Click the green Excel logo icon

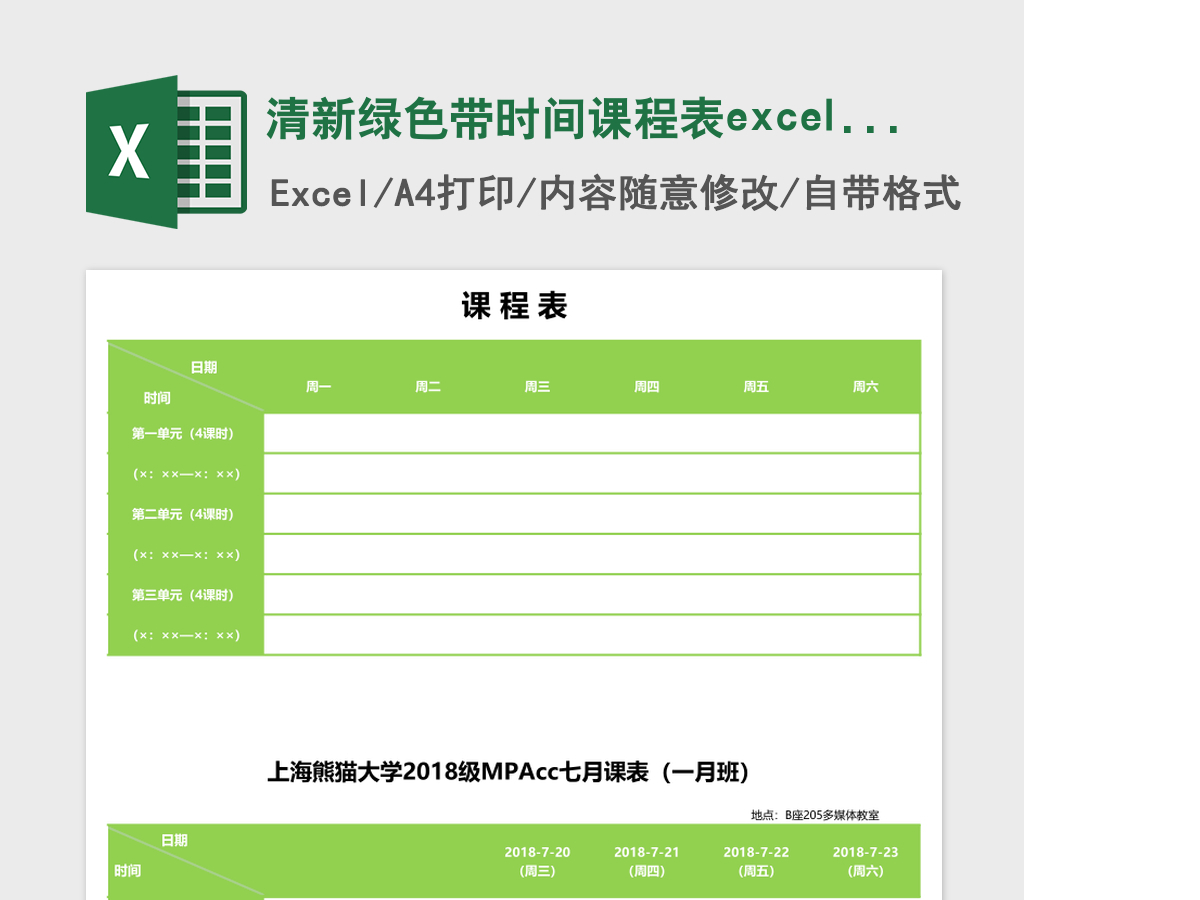click(x=166, y=152)
